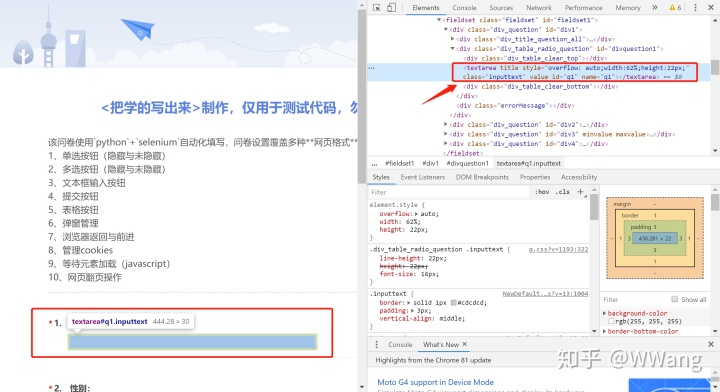Open Moto G4 support in Device Mode link
Screen dimensions: 720x392
pos(435,382)
